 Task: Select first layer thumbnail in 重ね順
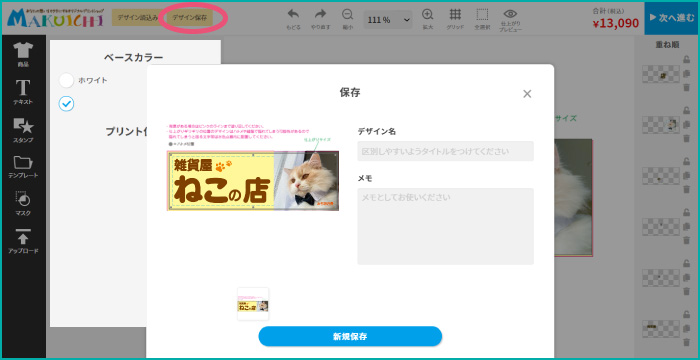pos(661,74)
